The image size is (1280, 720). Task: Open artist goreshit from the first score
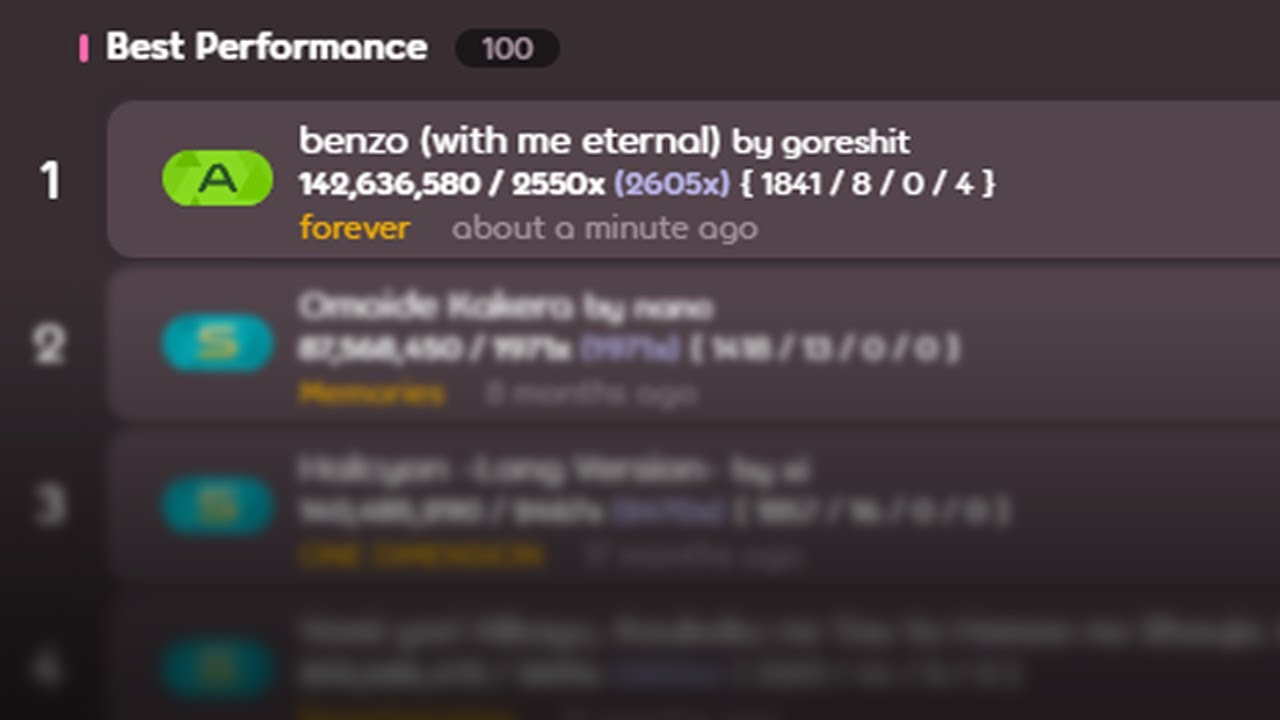[846, 143]
